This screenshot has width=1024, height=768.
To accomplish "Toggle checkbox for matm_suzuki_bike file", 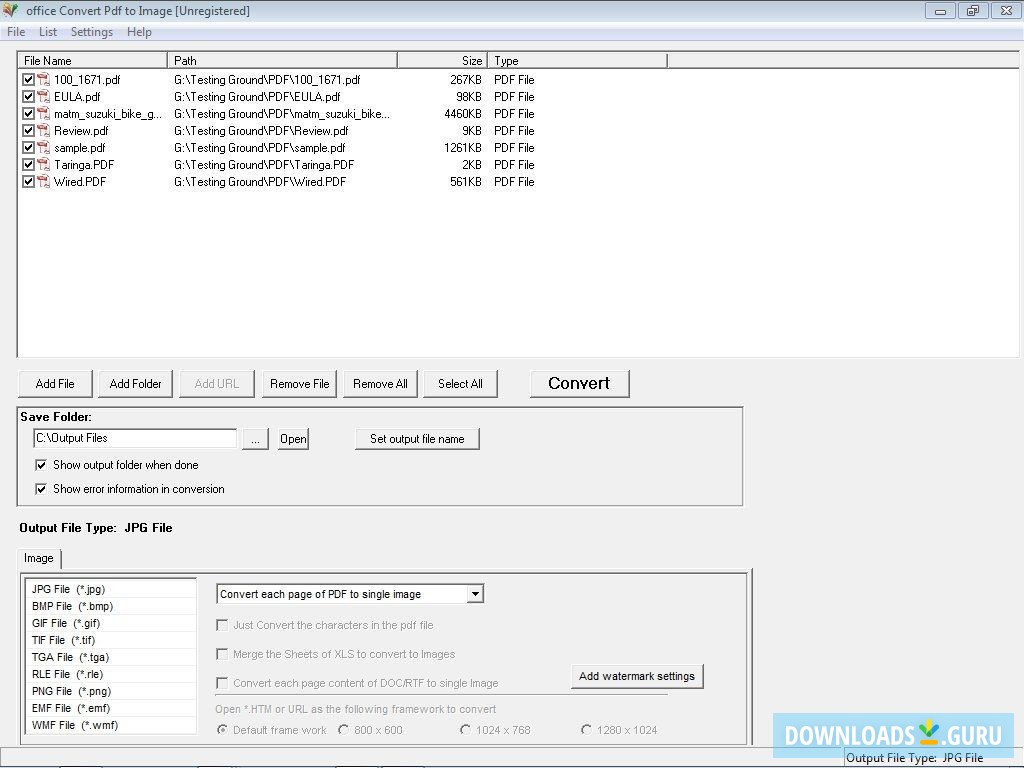I will click(28, 114).
